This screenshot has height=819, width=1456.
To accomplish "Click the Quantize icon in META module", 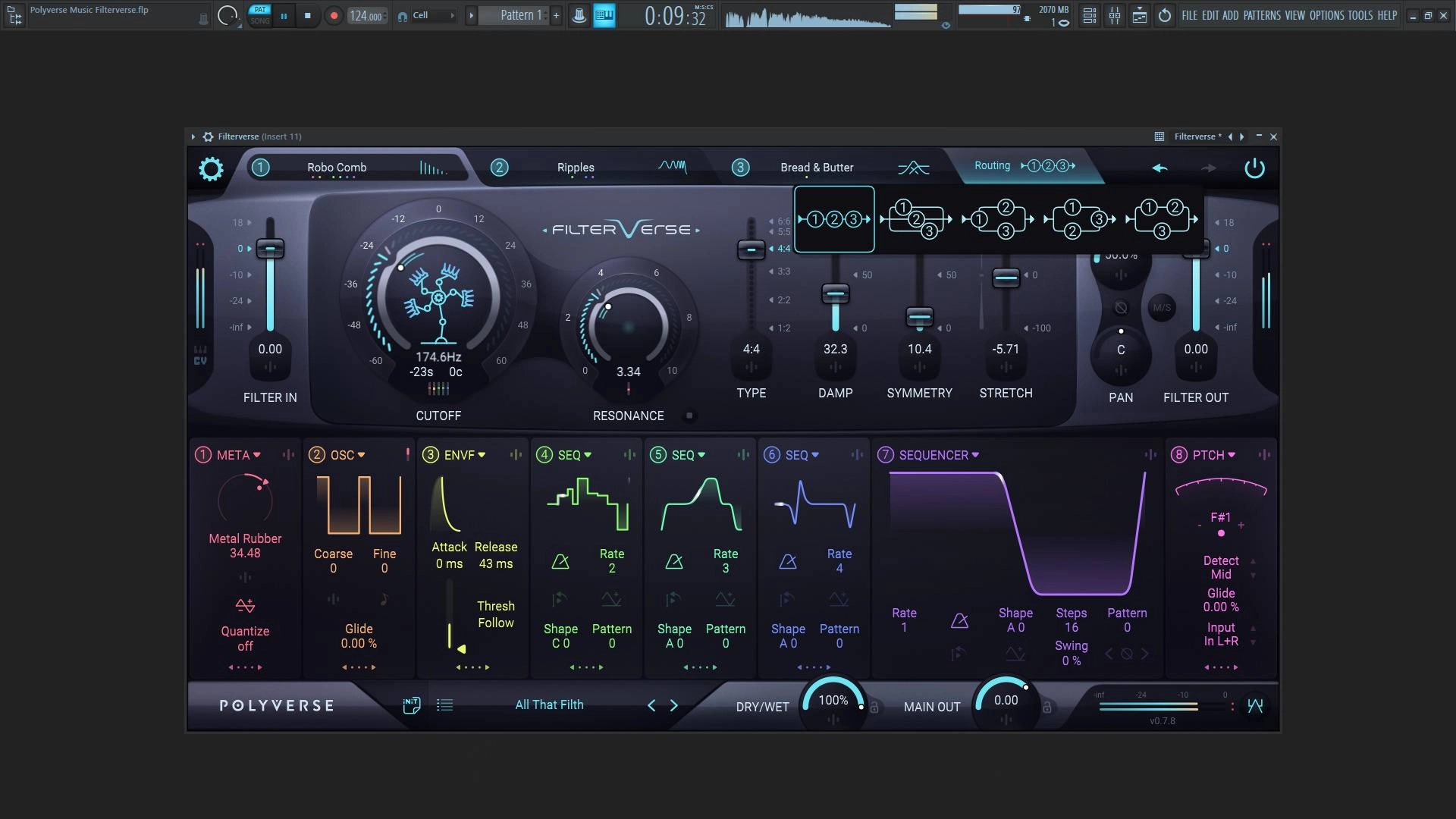I will pos(245,605).
